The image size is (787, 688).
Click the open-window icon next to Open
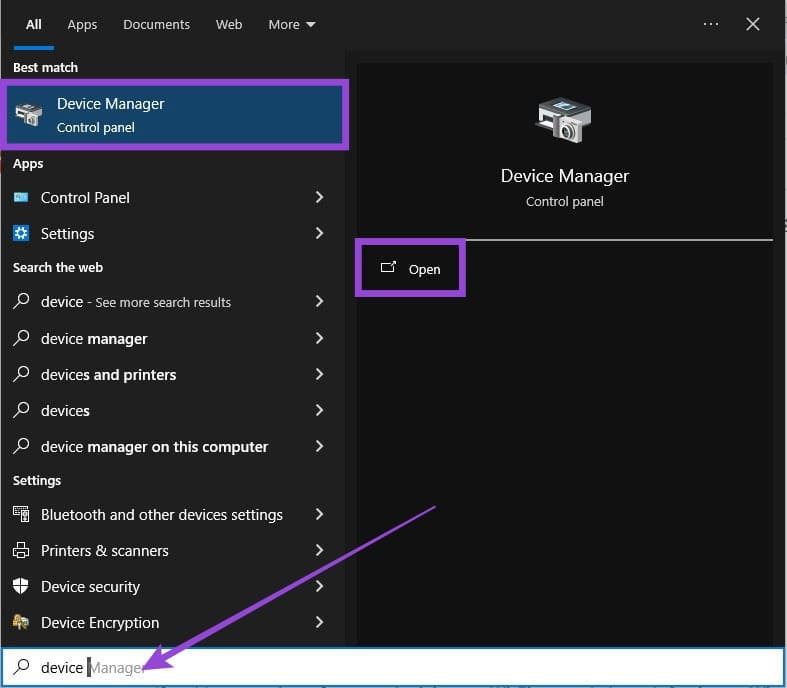(x=388, y=267)
